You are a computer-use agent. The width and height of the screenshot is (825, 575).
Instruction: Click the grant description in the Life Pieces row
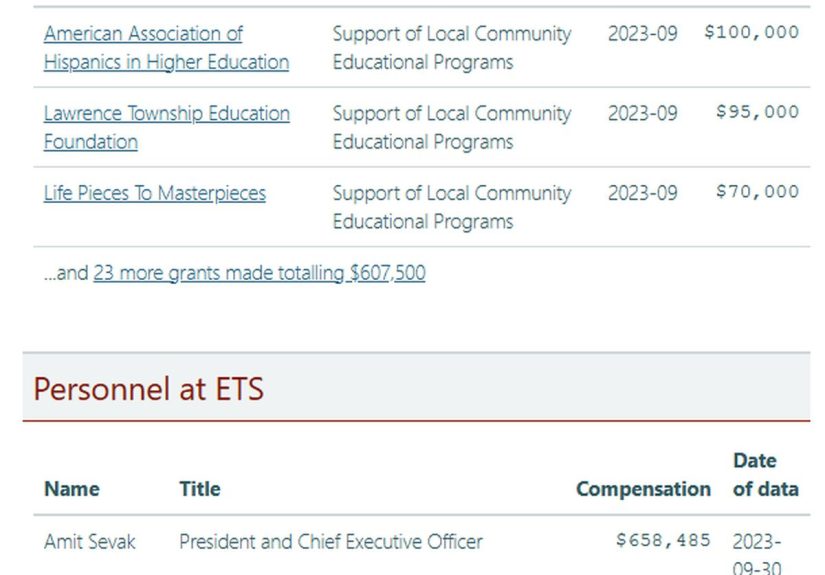coord(452,207)
